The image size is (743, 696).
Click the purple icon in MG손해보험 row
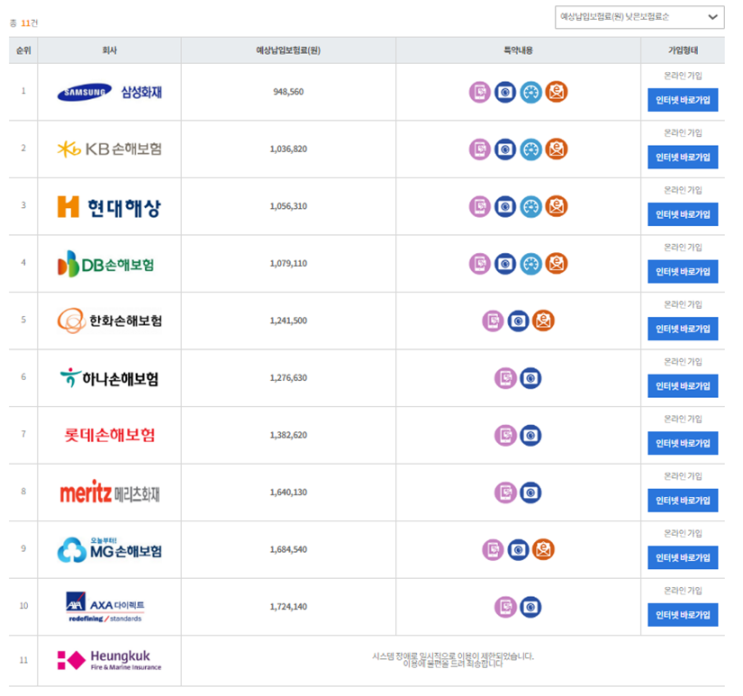(x=493, y=550)
